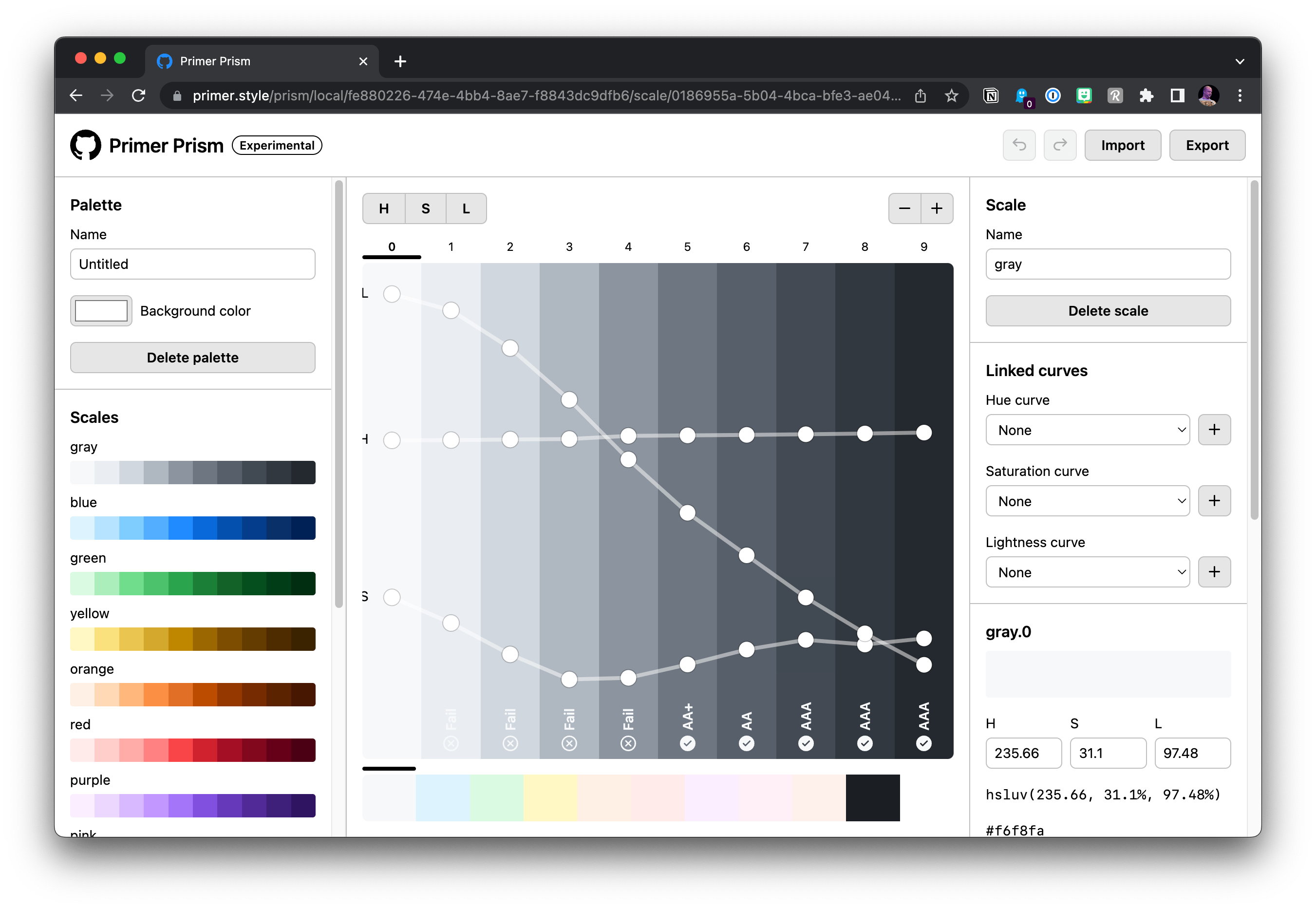Click the Delete scale button
Image resolution: width=1316 pixels, height=909 pixels.
coord(1108,311)
